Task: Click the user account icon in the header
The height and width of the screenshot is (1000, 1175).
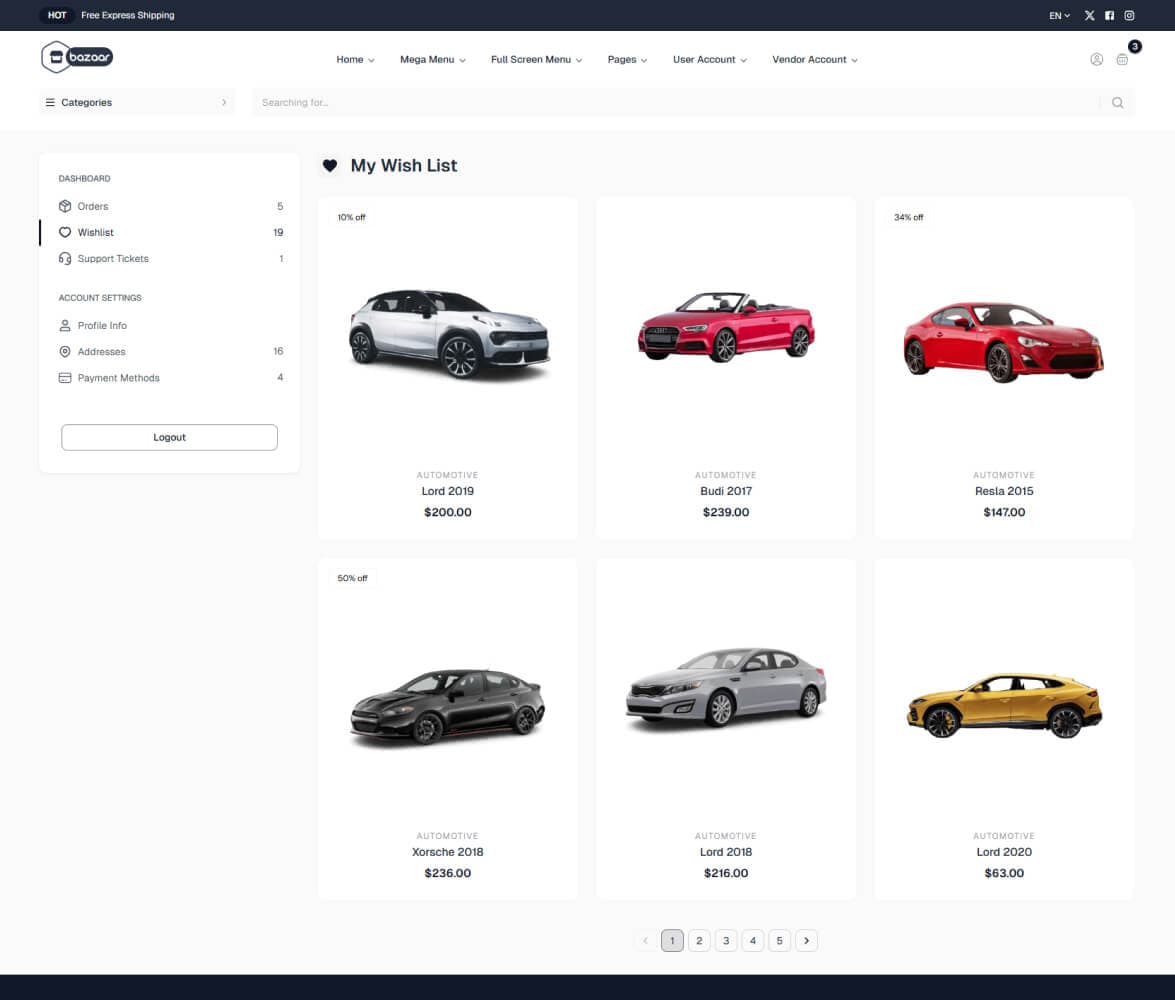Action: click(x=1096, y=60)
